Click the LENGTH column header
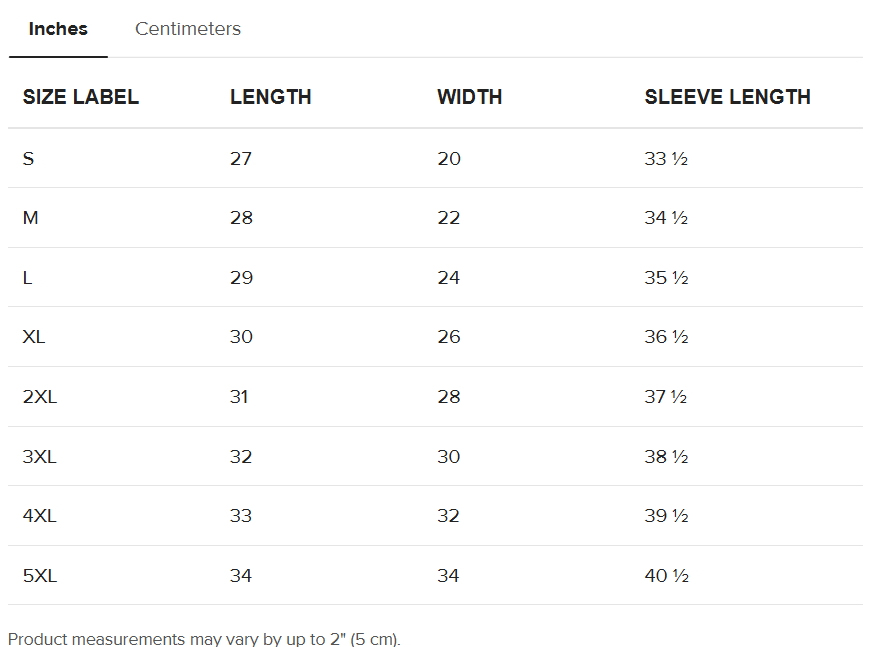The height and width of the screenshot is (647, 871). tap(271, 97)
